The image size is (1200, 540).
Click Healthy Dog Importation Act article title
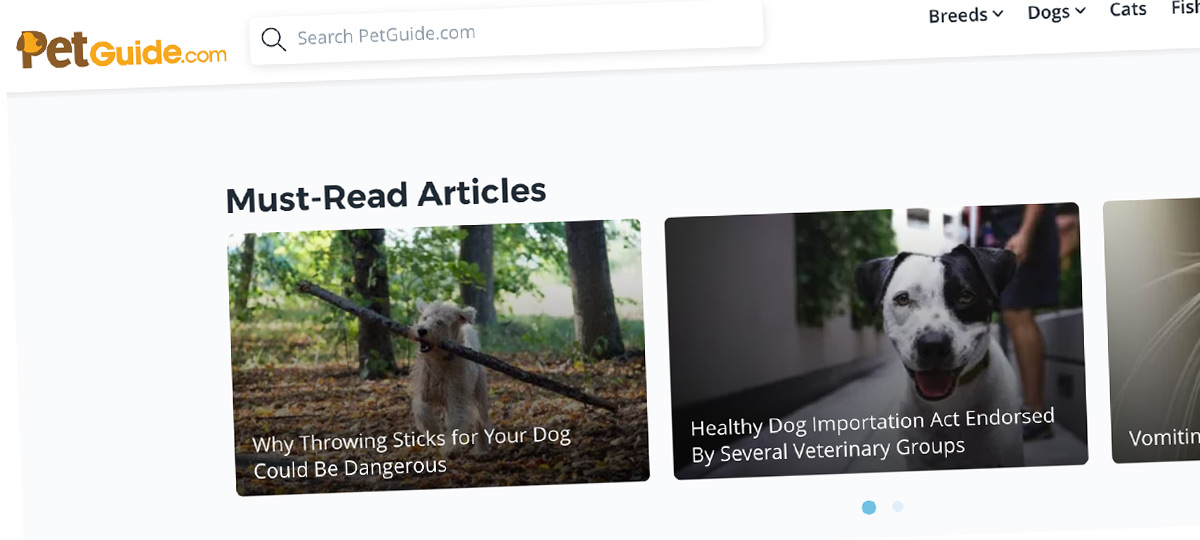click(x=872, y=435)
